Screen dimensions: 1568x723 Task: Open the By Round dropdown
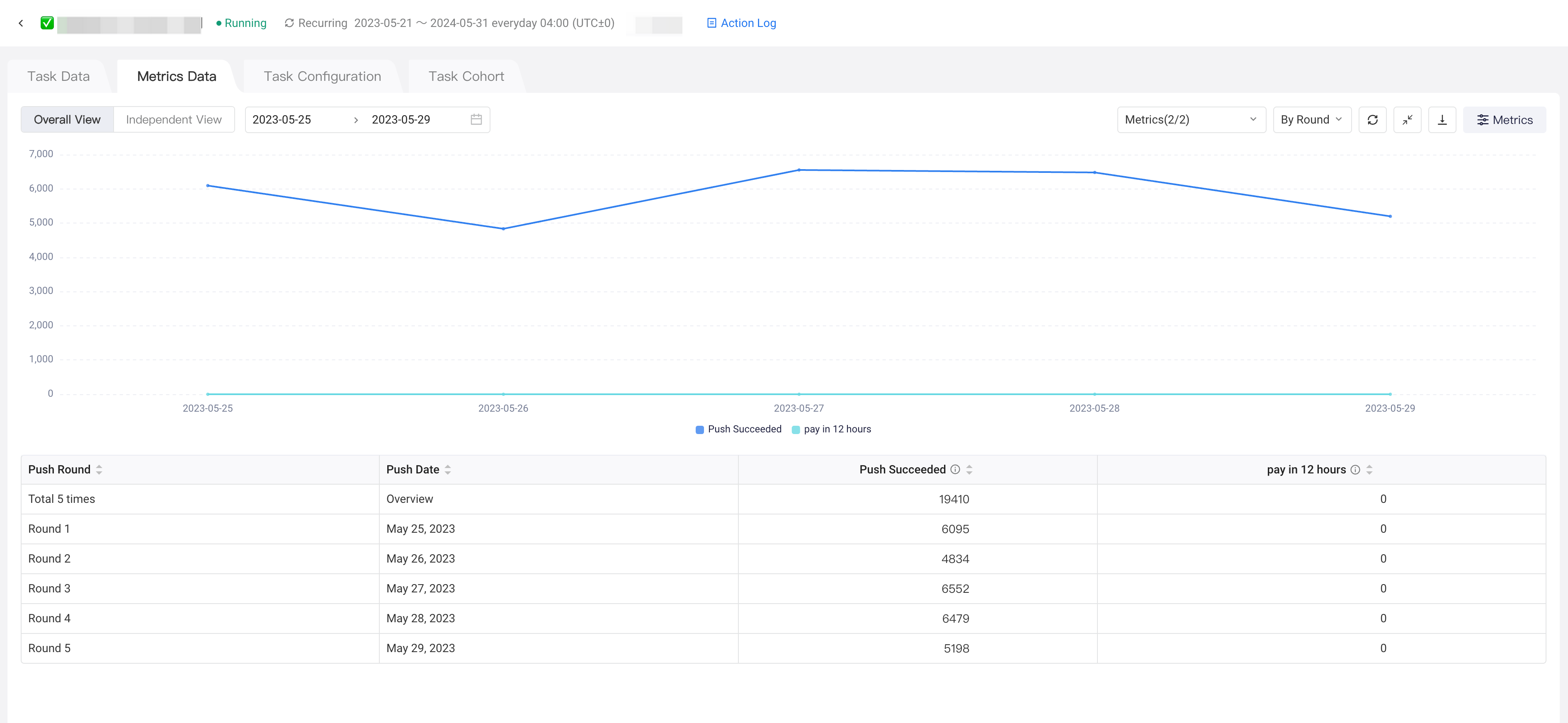point(1311,119)
